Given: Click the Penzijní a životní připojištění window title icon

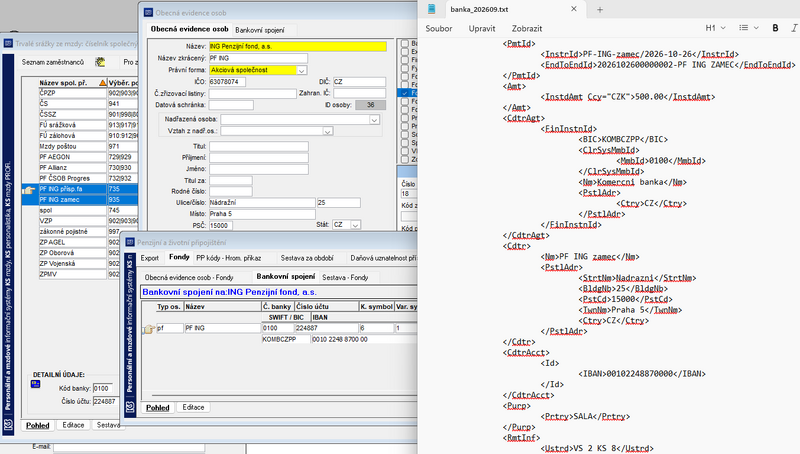Looking at the screenshot, I should coord(130,242).
